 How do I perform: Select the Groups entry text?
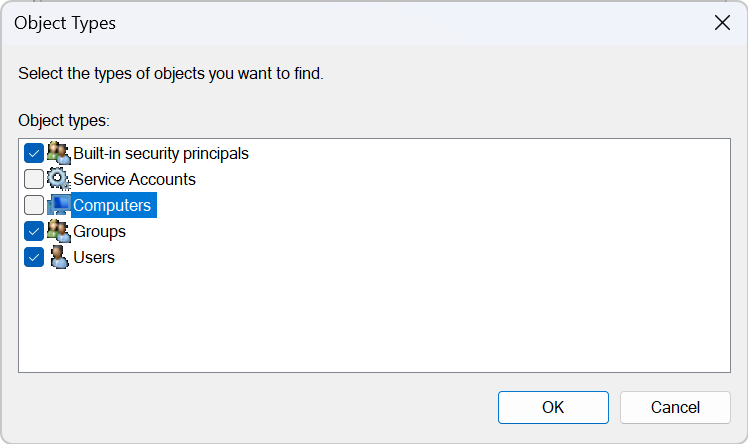pos(99,232)
